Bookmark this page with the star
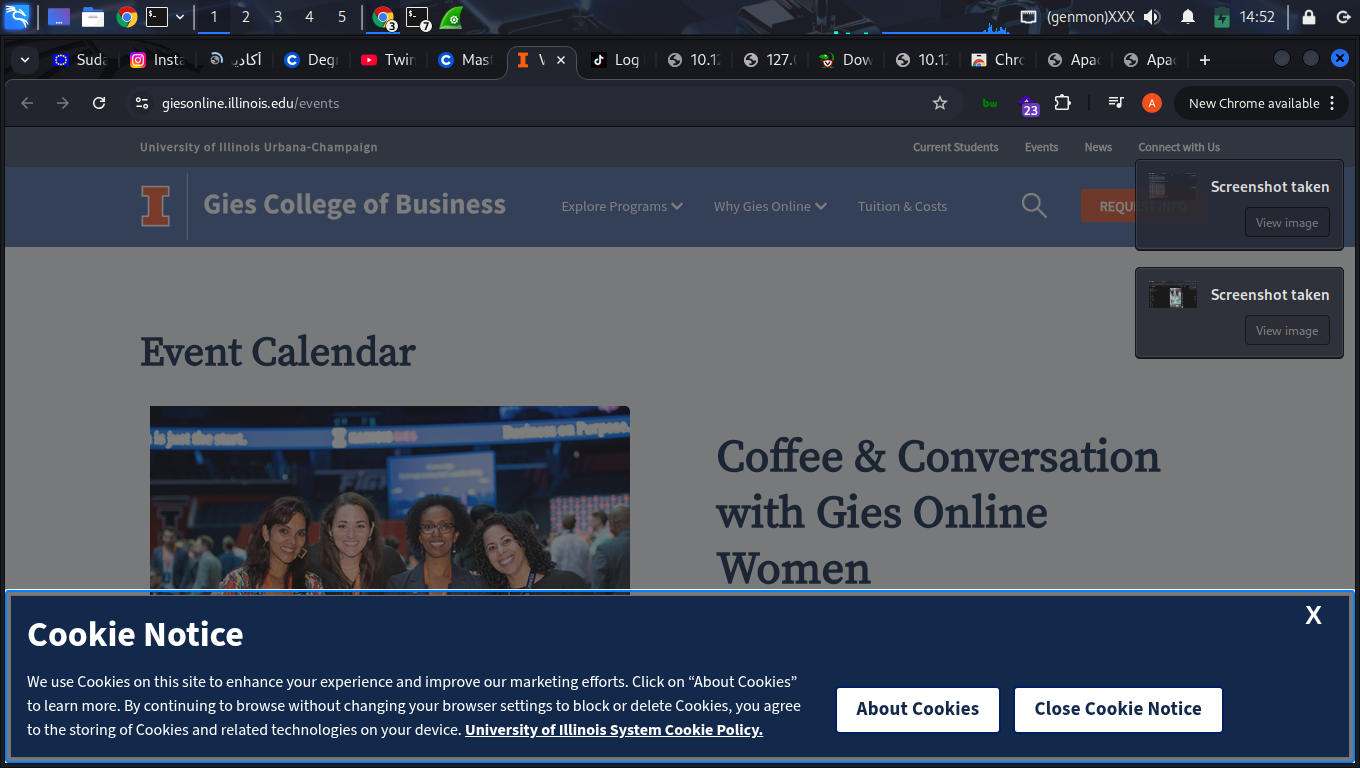This screenshot has height=768, width=1360. tap(940, 103)
